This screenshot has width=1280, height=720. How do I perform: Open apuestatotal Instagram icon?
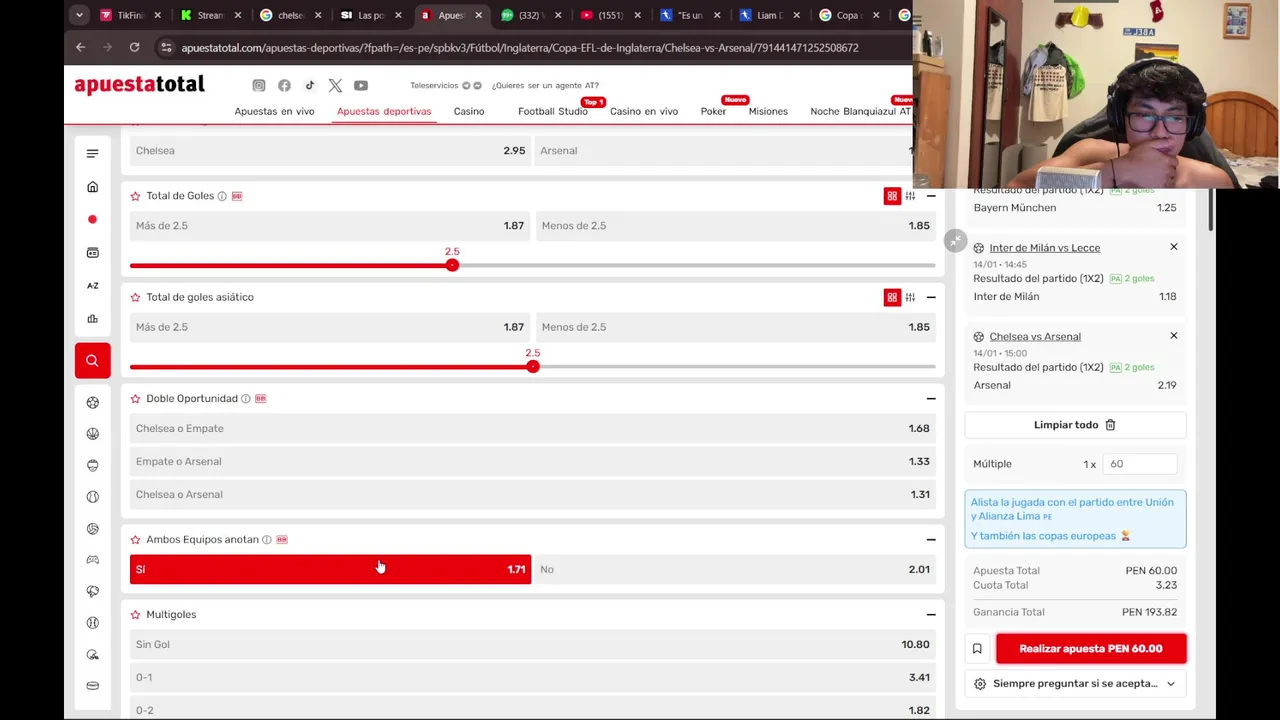click(259, 85)
